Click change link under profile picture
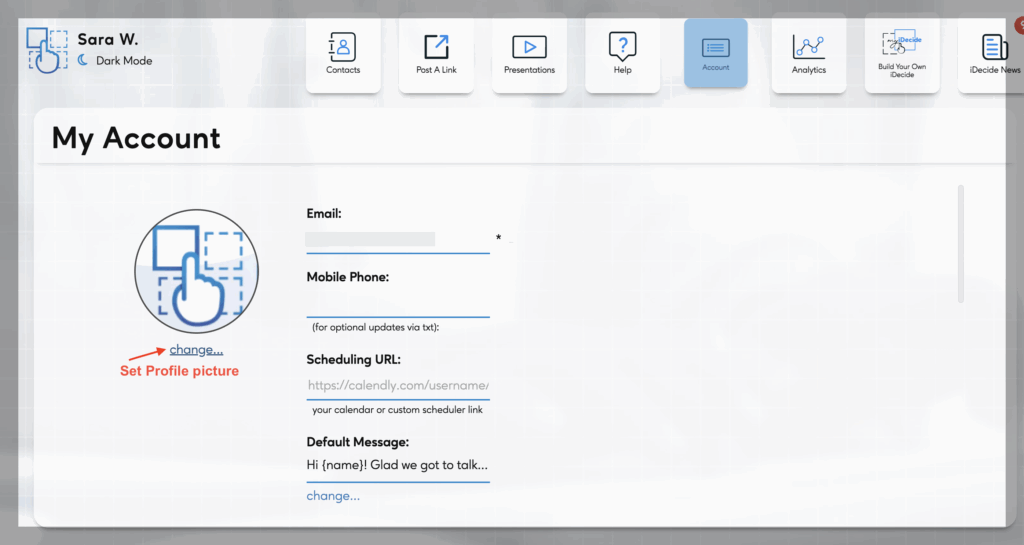This screenshot has width=1024, height=545. (x=196, y=349)
